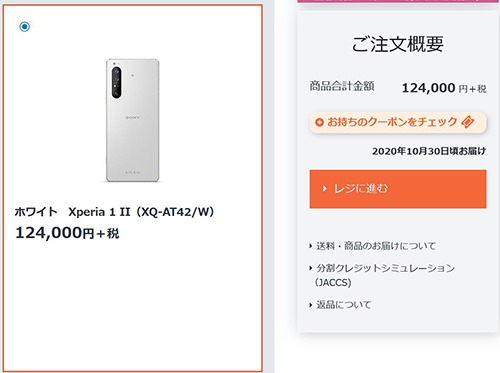Click the coupon ticket icon

467,122
